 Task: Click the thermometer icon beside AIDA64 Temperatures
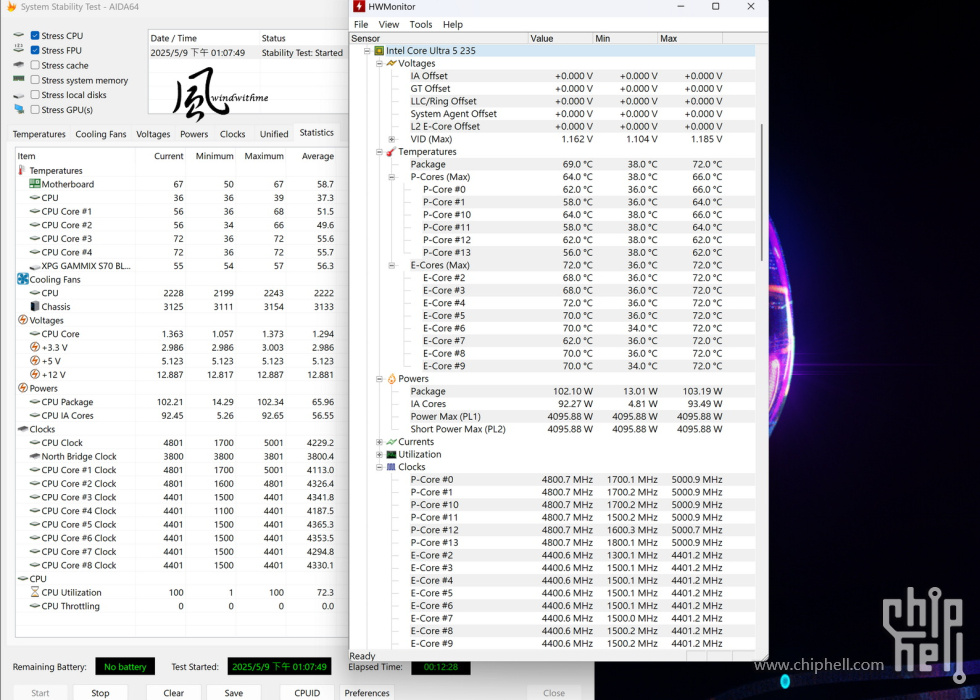tap(22, 170)
